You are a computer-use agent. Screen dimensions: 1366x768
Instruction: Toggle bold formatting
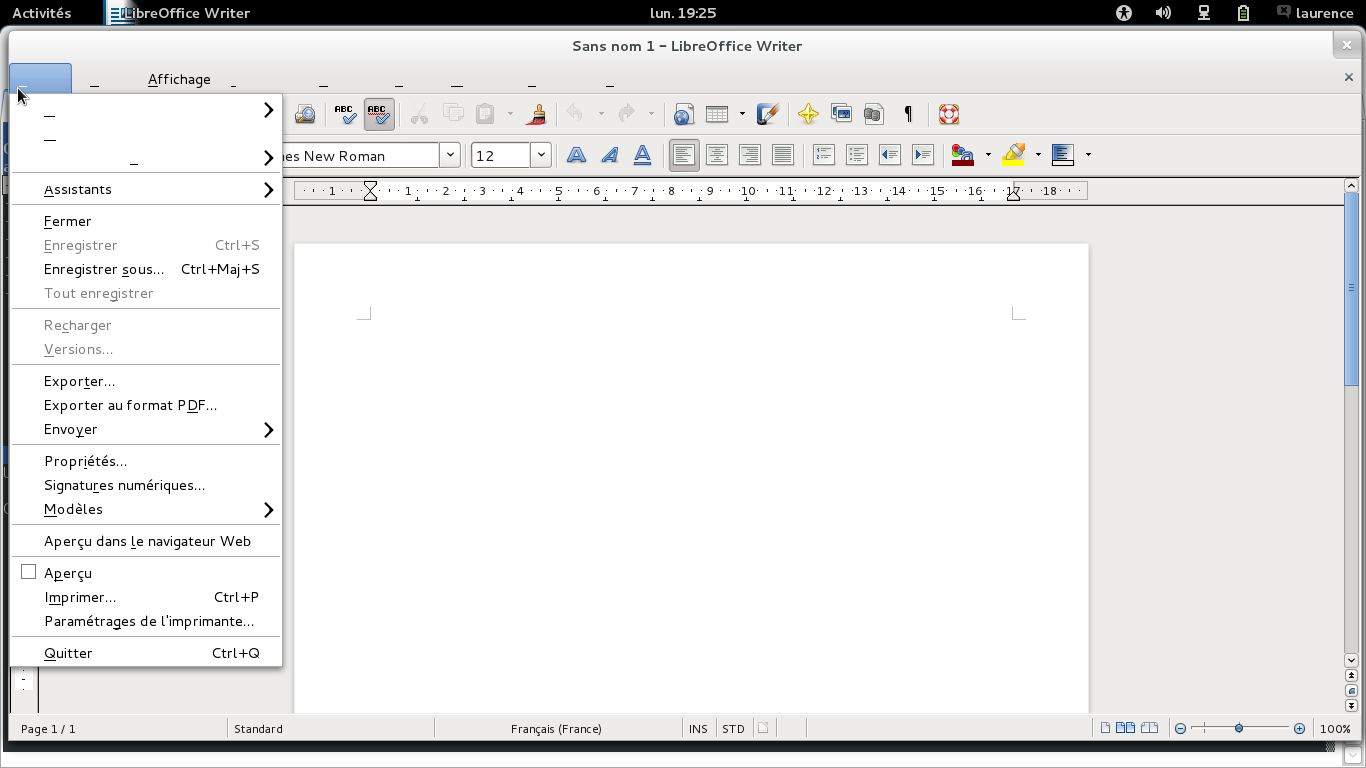click(x=576, y=155)
